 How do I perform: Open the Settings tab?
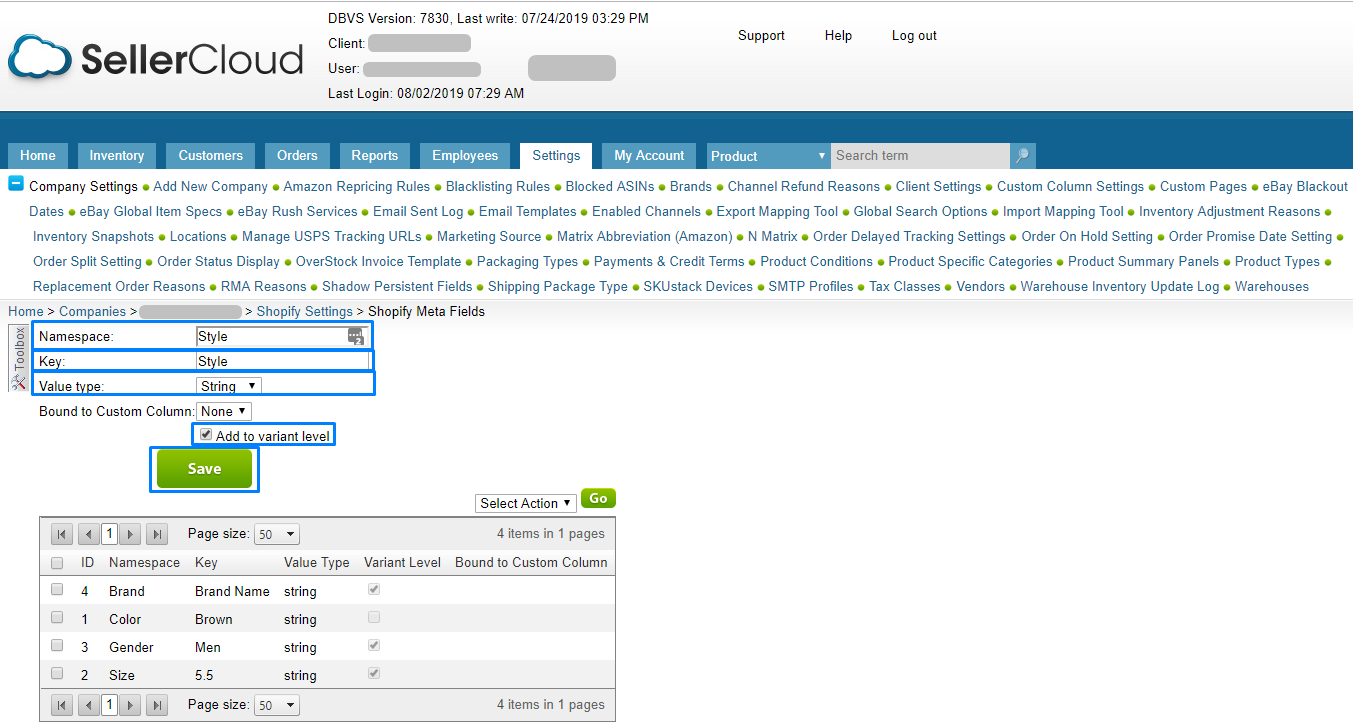pyautogui.click(x=556, y=156)
